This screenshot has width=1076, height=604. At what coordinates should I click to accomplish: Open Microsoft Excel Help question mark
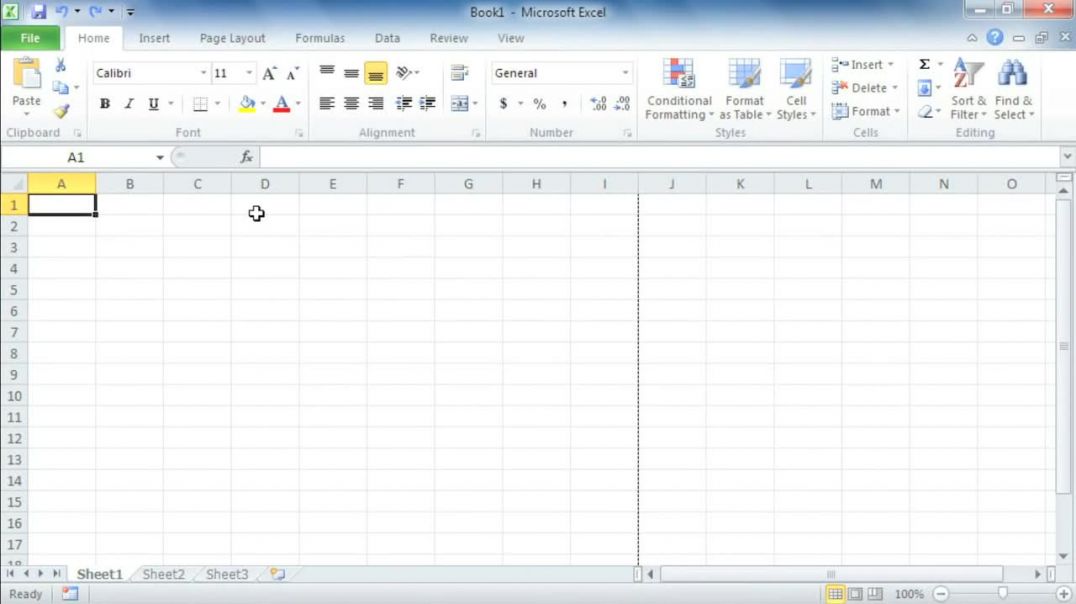(994, 38)
